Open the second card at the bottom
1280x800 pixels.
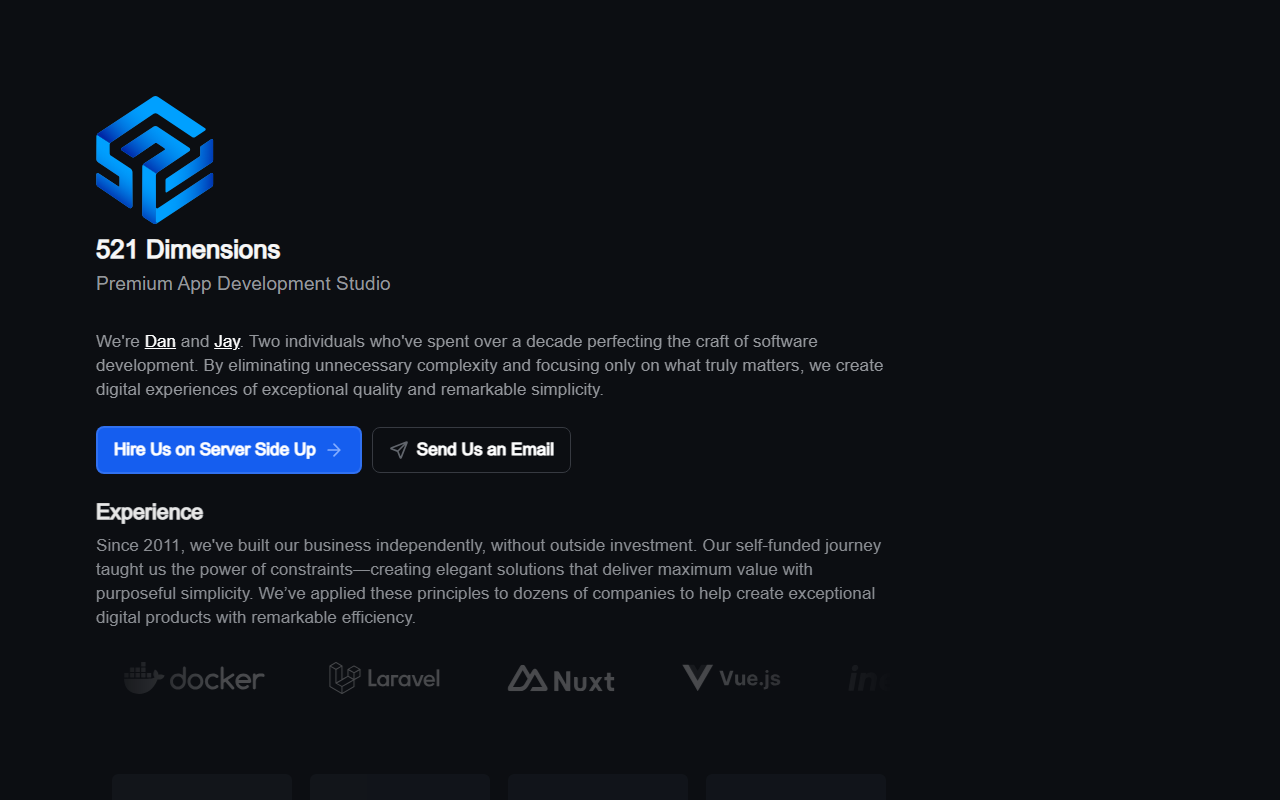400,787
